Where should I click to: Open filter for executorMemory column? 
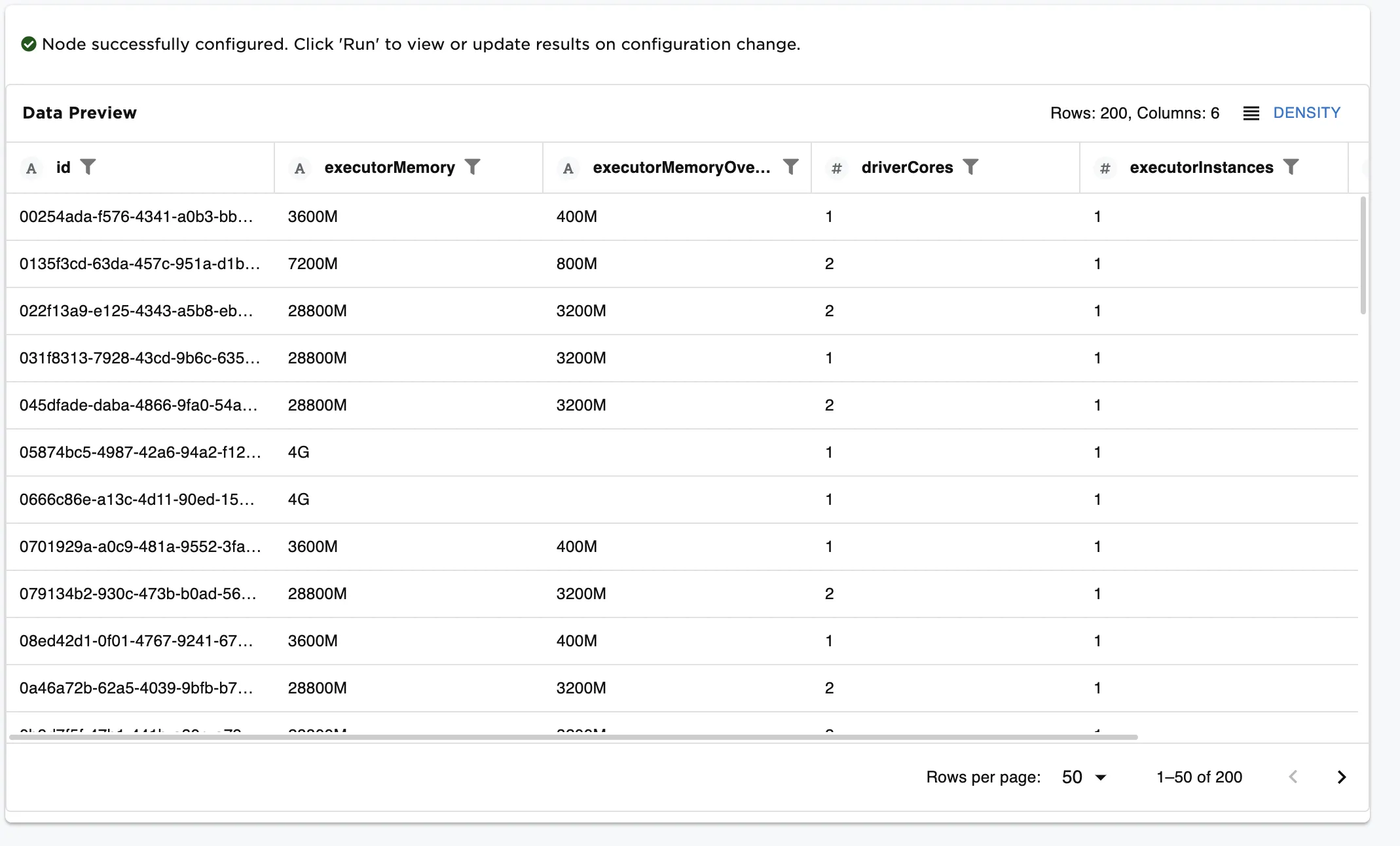[472, 167]
